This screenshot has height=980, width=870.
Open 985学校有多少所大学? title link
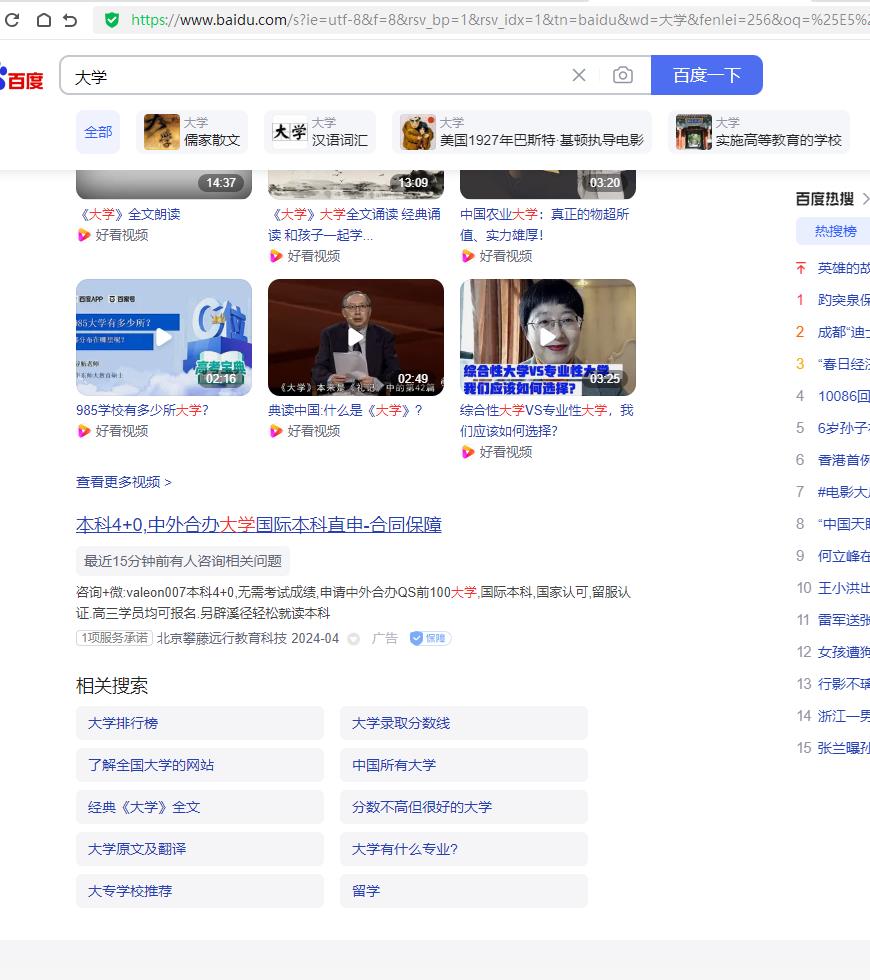[142, 410]
